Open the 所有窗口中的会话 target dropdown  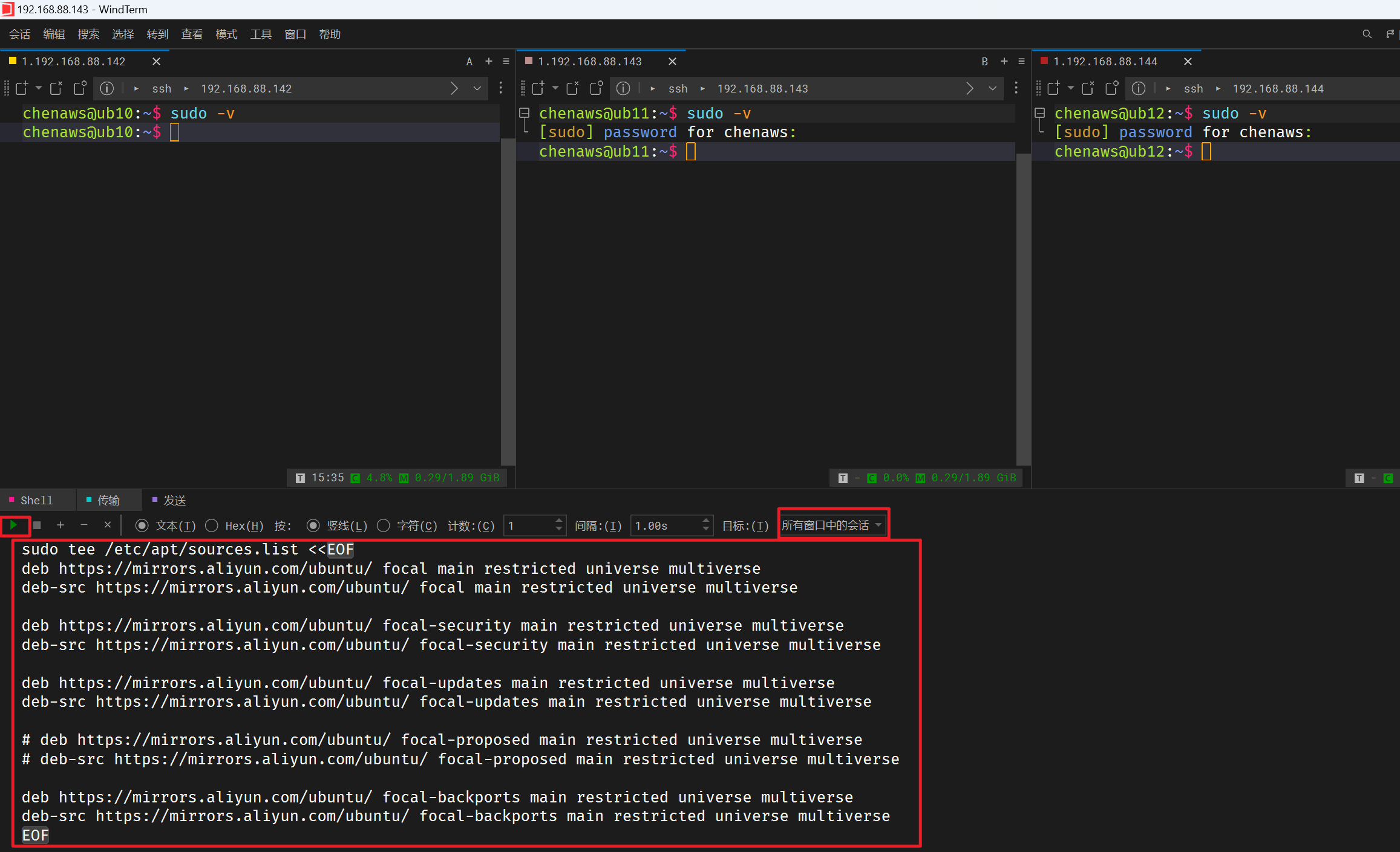(832, 525)
